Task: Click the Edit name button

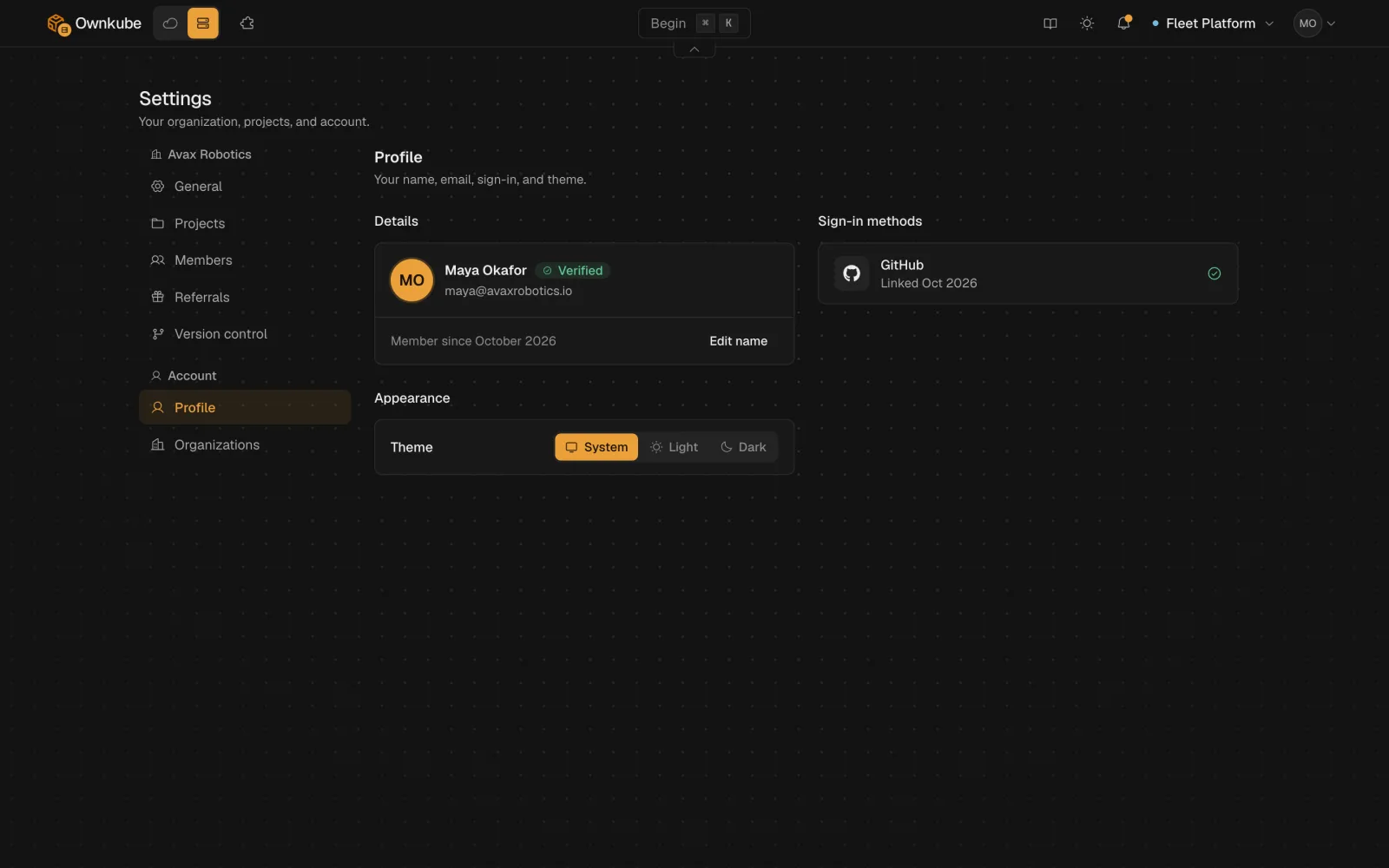Action: 738,341
